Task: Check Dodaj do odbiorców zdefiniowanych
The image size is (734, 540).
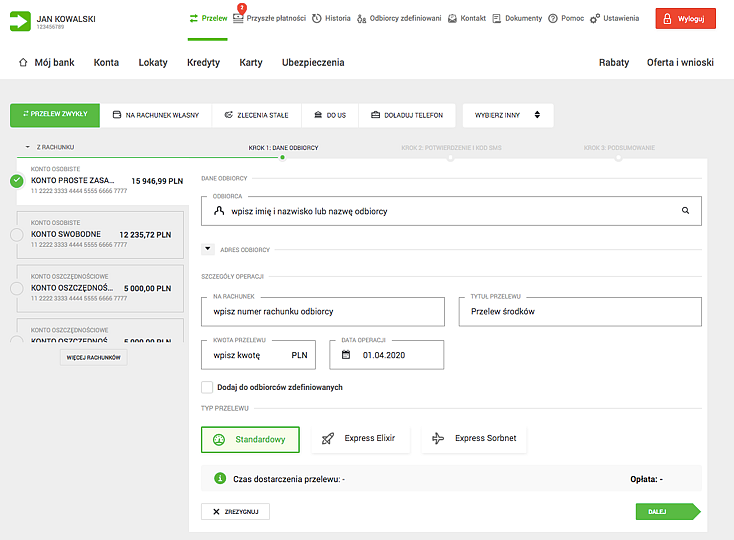Action: [x=207, y=387]
